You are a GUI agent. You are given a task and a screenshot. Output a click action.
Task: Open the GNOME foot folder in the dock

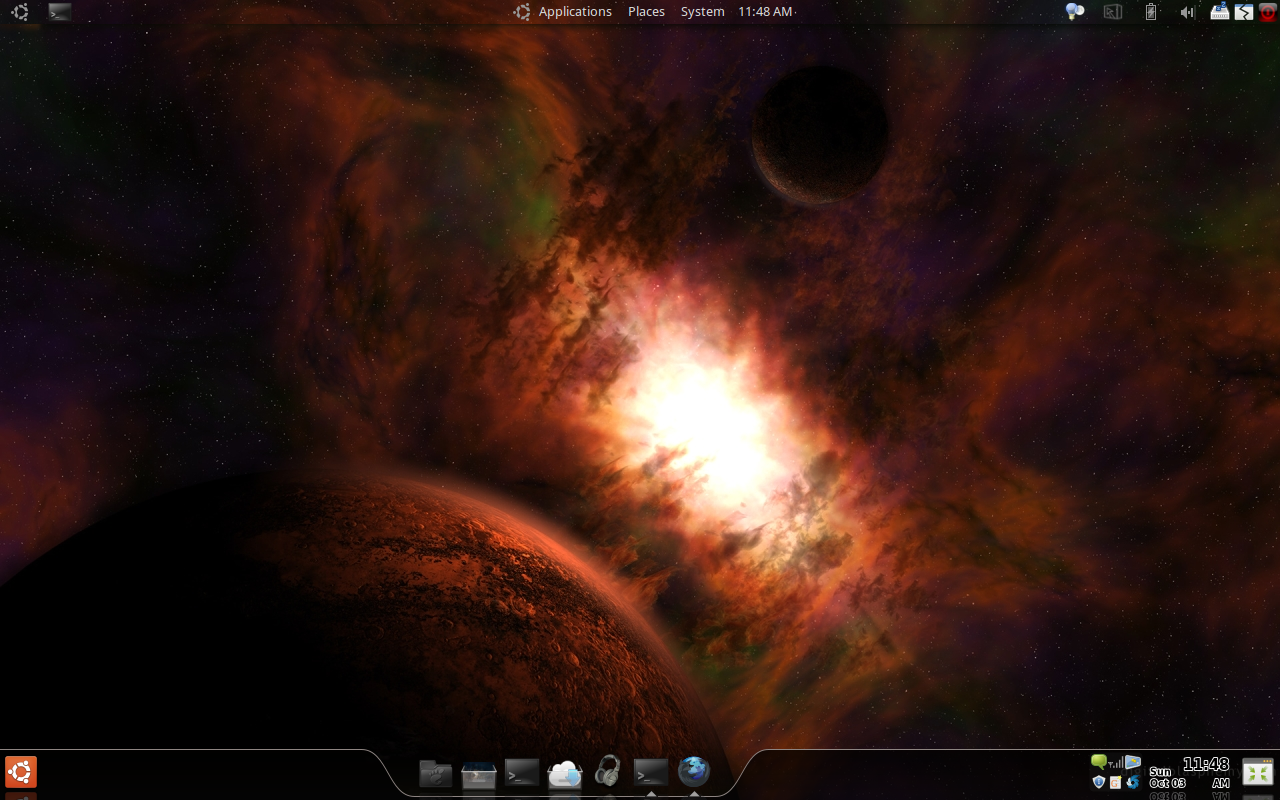435,773
